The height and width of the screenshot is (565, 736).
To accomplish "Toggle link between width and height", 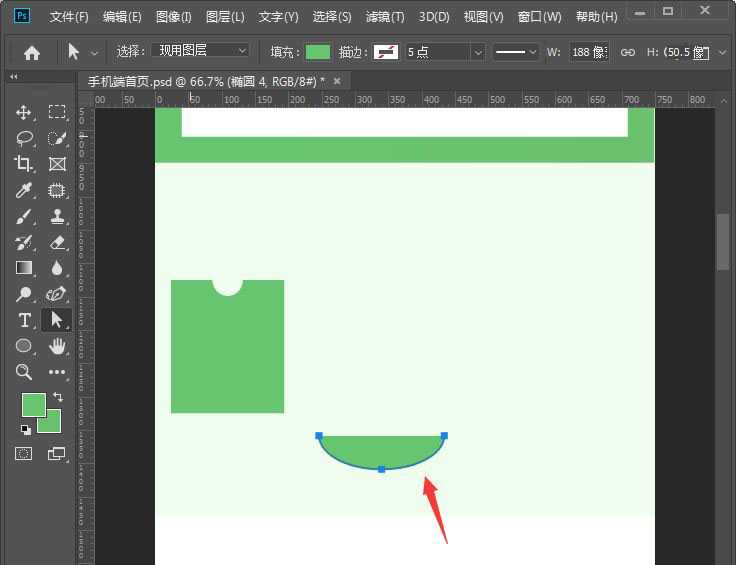I will coord(627,52).
